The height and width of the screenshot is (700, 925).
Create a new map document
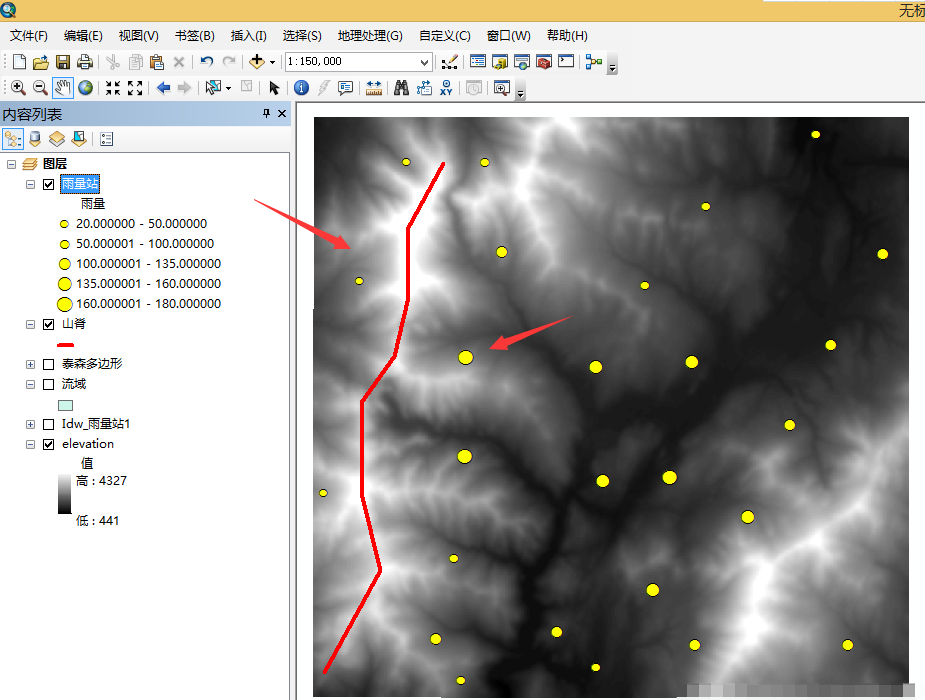tap(19, 62)
